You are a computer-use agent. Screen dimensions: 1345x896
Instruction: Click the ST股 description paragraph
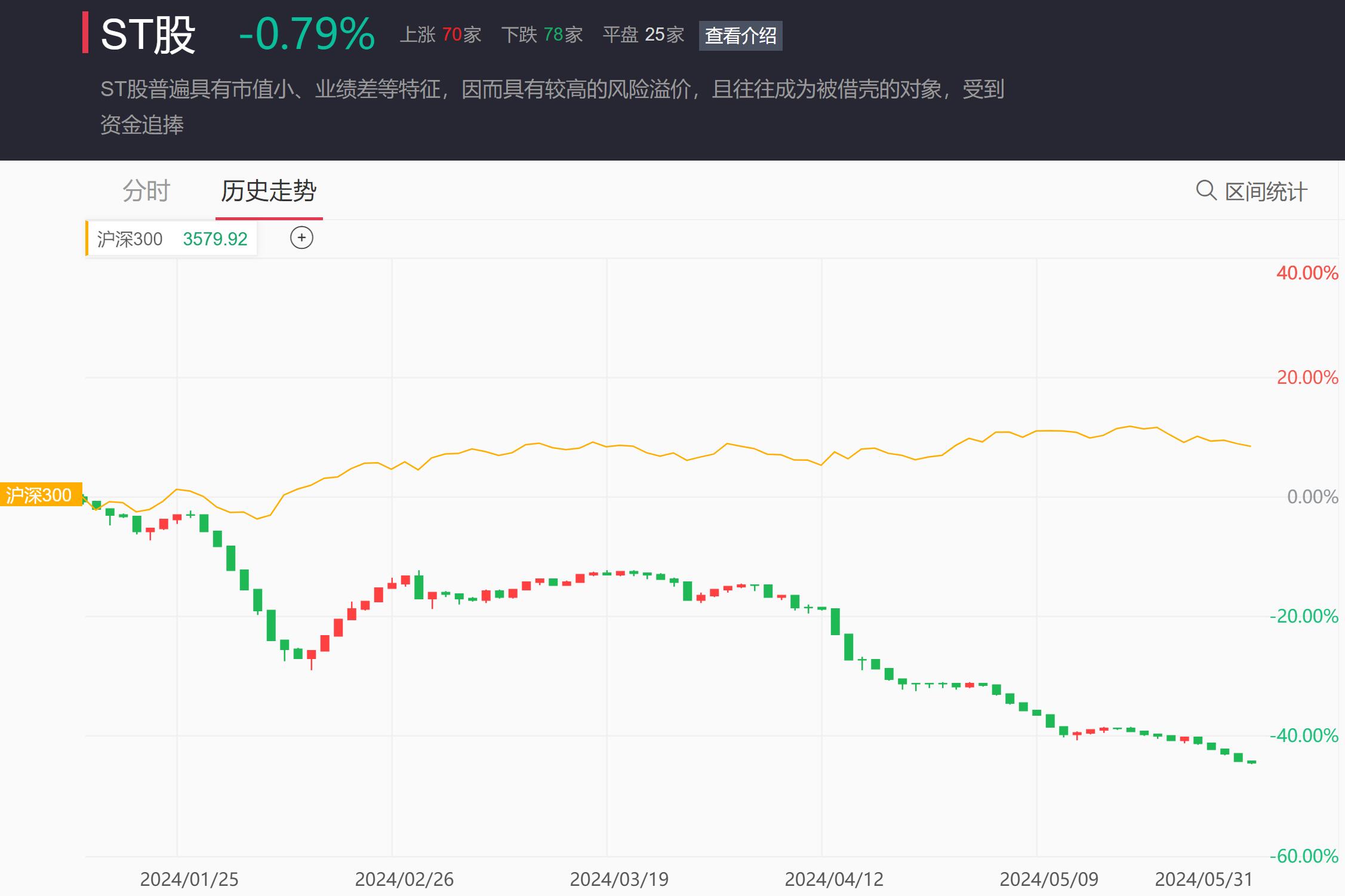coord(552,107)
